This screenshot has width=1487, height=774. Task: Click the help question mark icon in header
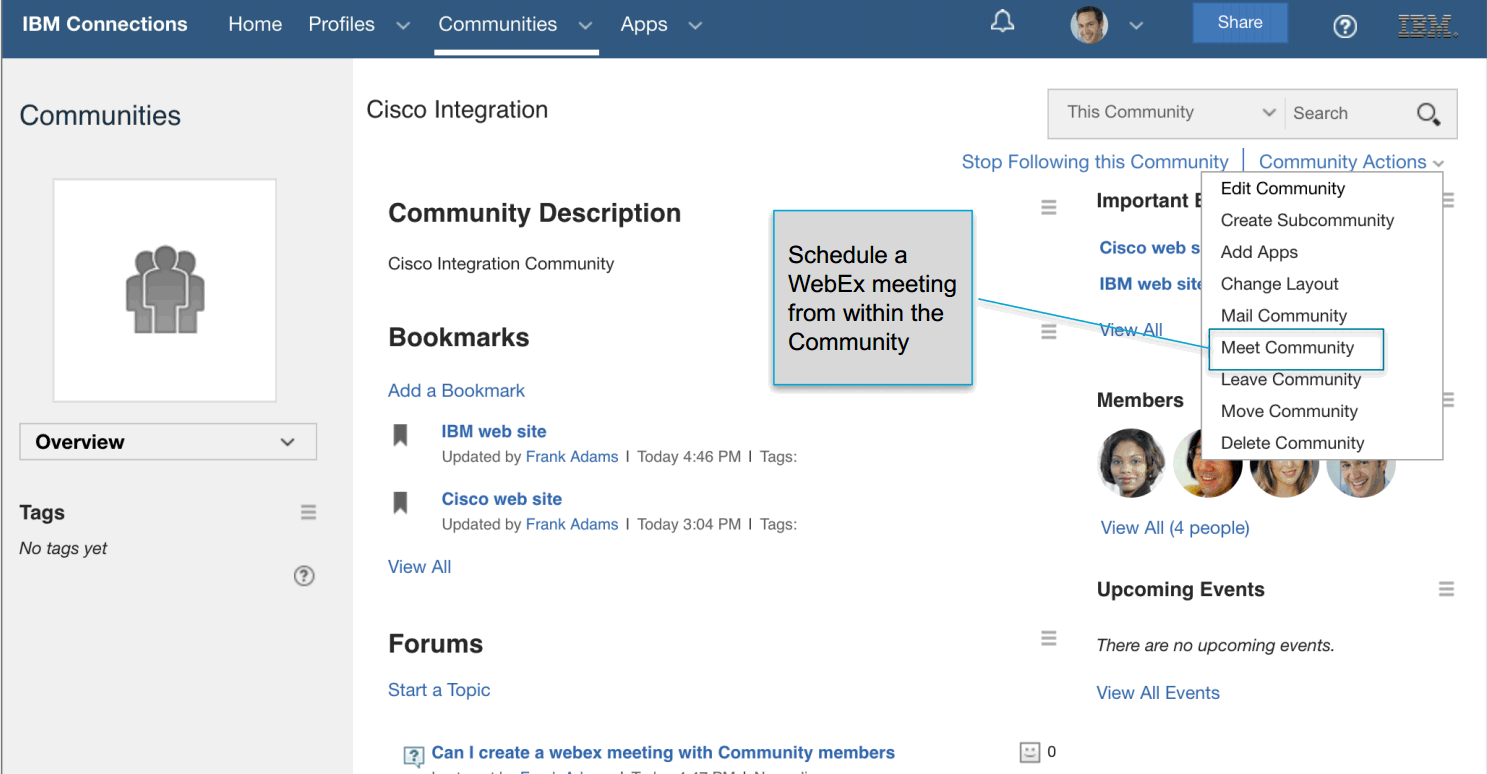click(x=1345, y=27)
